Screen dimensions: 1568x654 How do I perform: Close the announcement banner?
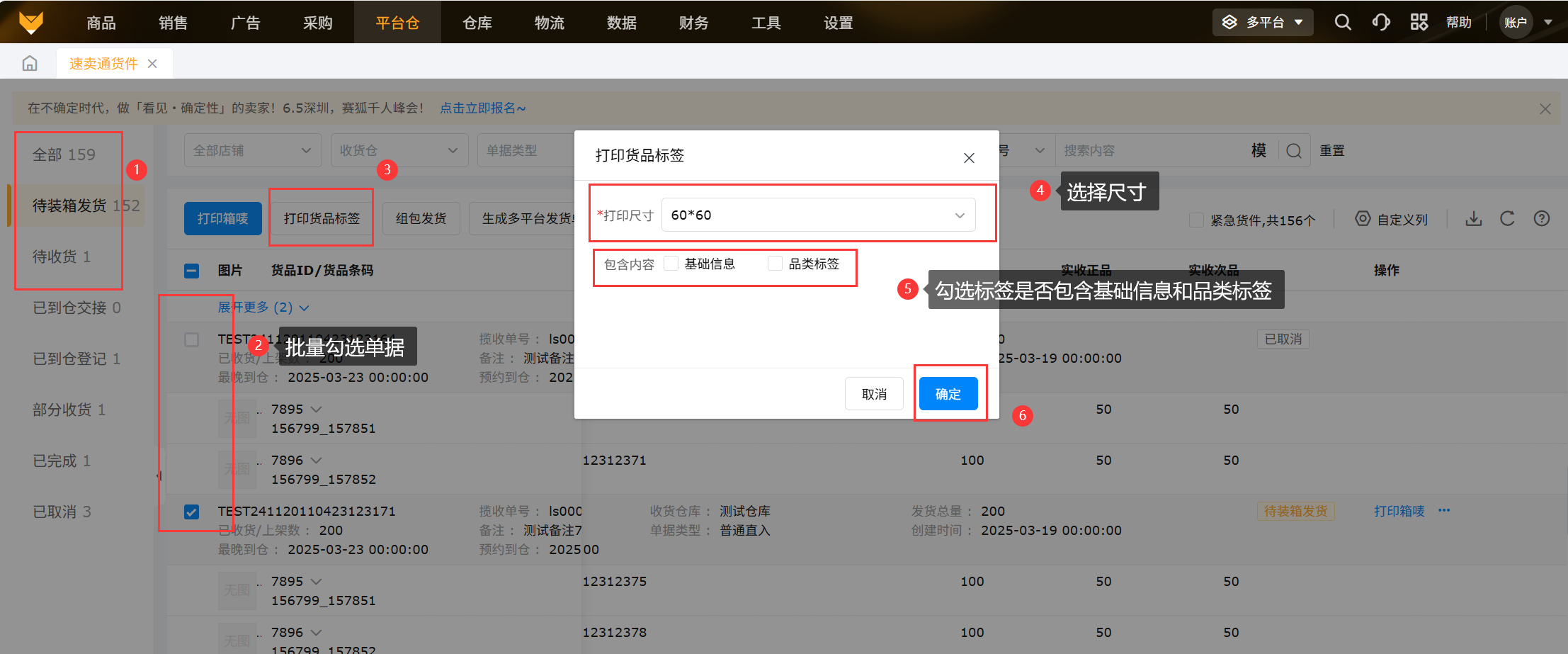(1545, 109)
